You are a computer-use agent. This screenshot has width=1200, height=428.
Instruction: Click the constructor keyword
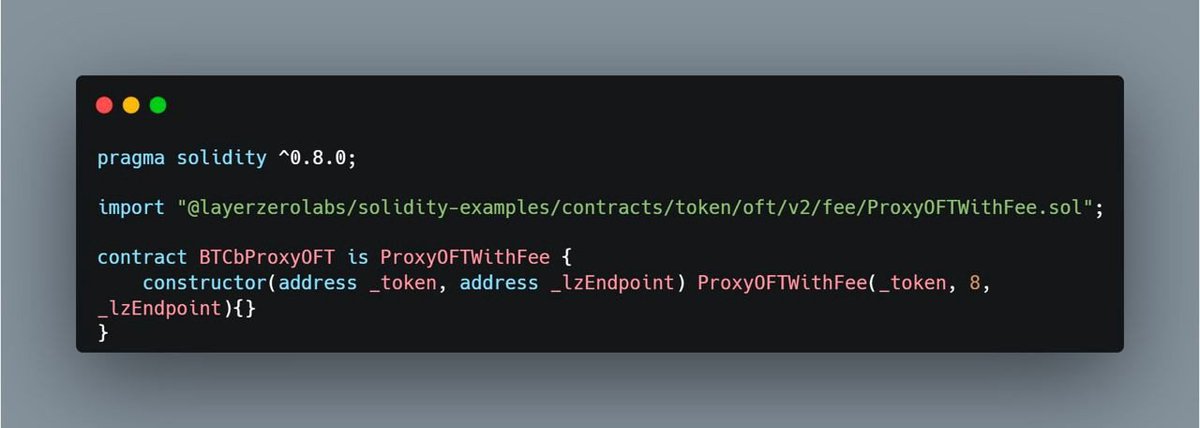(x=205, y=283)
